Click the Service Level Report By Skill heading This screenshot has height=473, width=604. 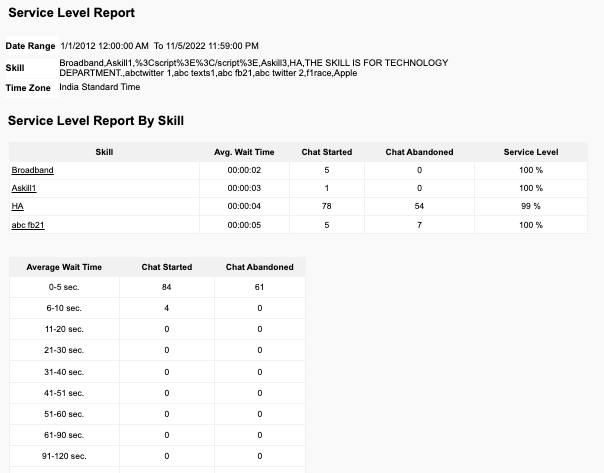[96, 121]
